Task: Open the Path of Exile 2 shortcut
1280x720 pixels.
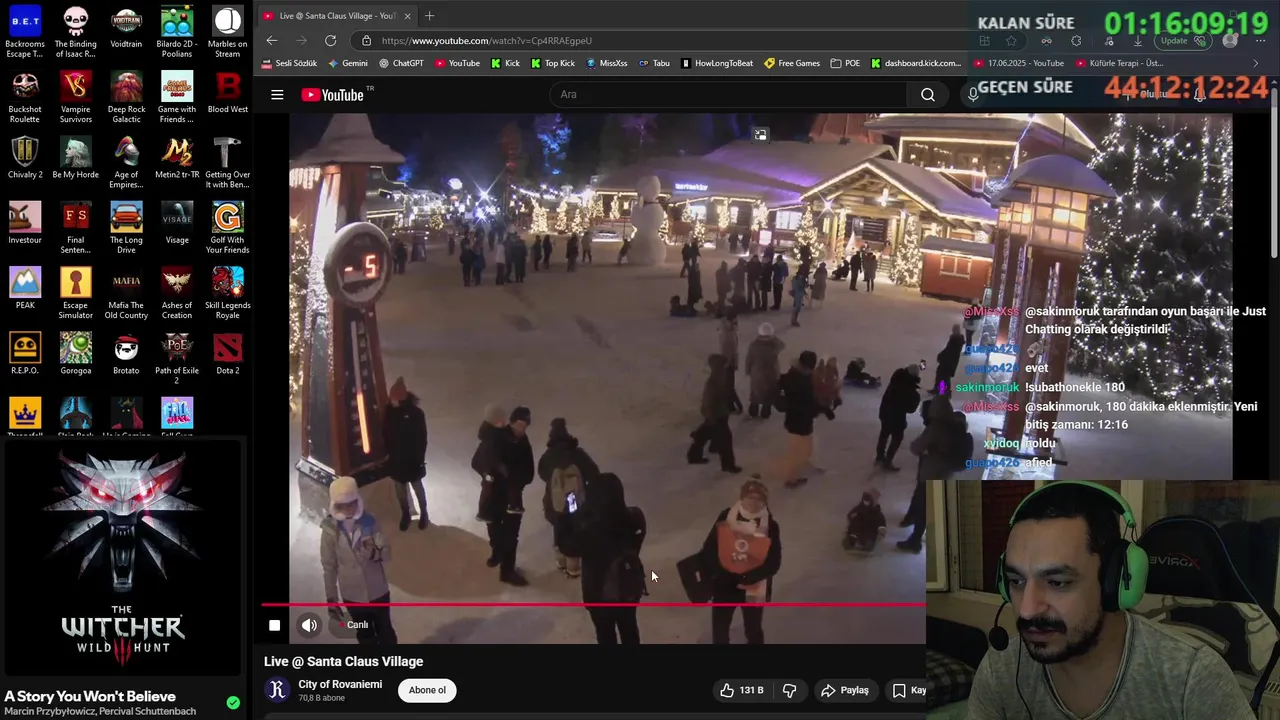Action: tap(177, 358)
